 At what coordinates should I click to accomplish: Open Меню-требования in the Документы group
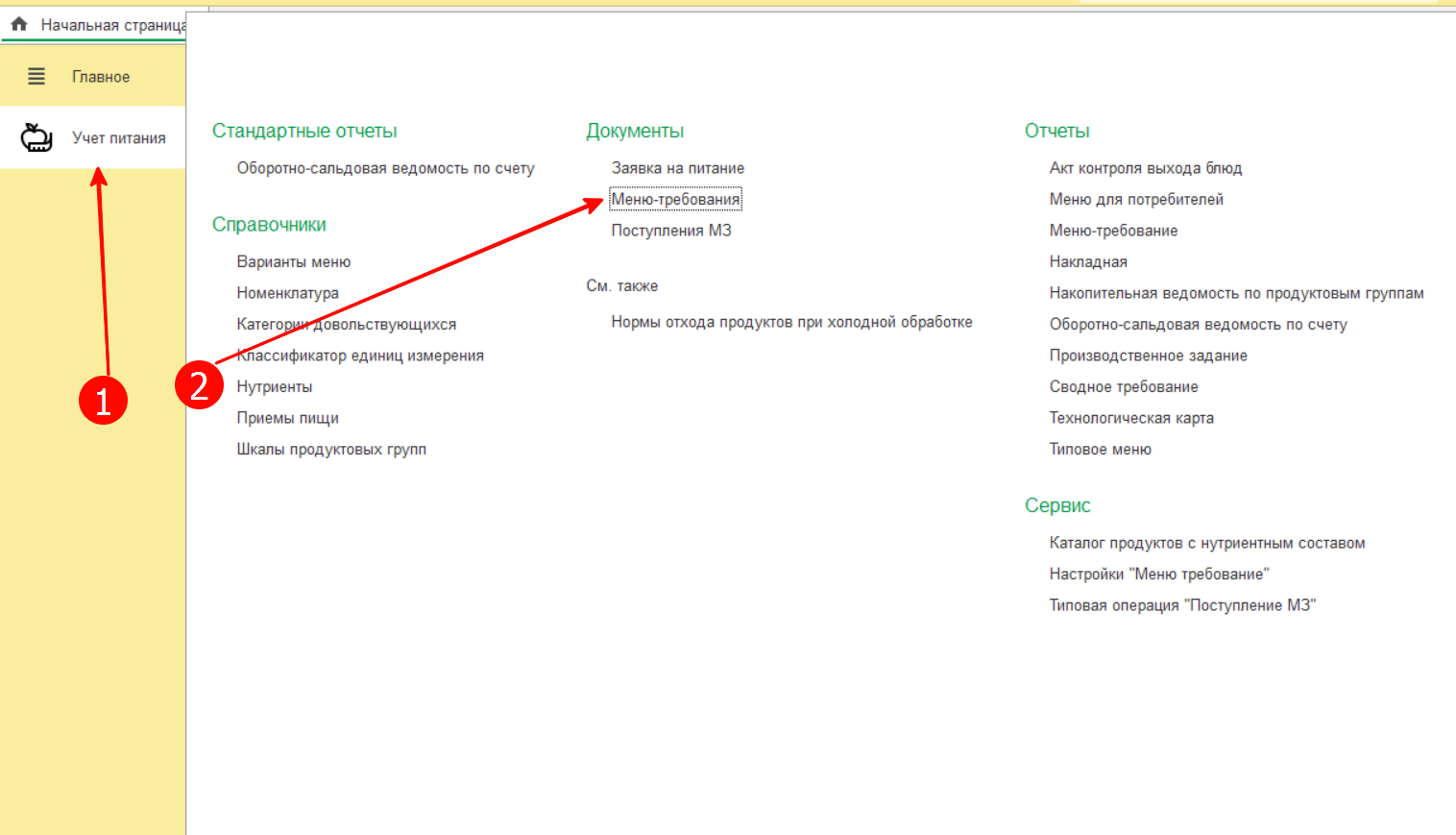[675, 199]
